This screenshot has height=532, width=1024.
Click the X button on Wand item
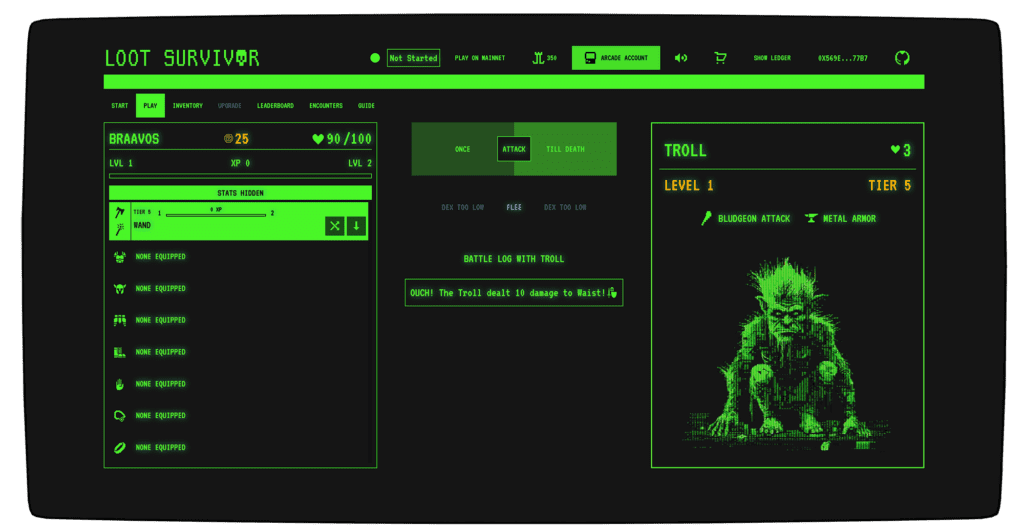(334, 226)
